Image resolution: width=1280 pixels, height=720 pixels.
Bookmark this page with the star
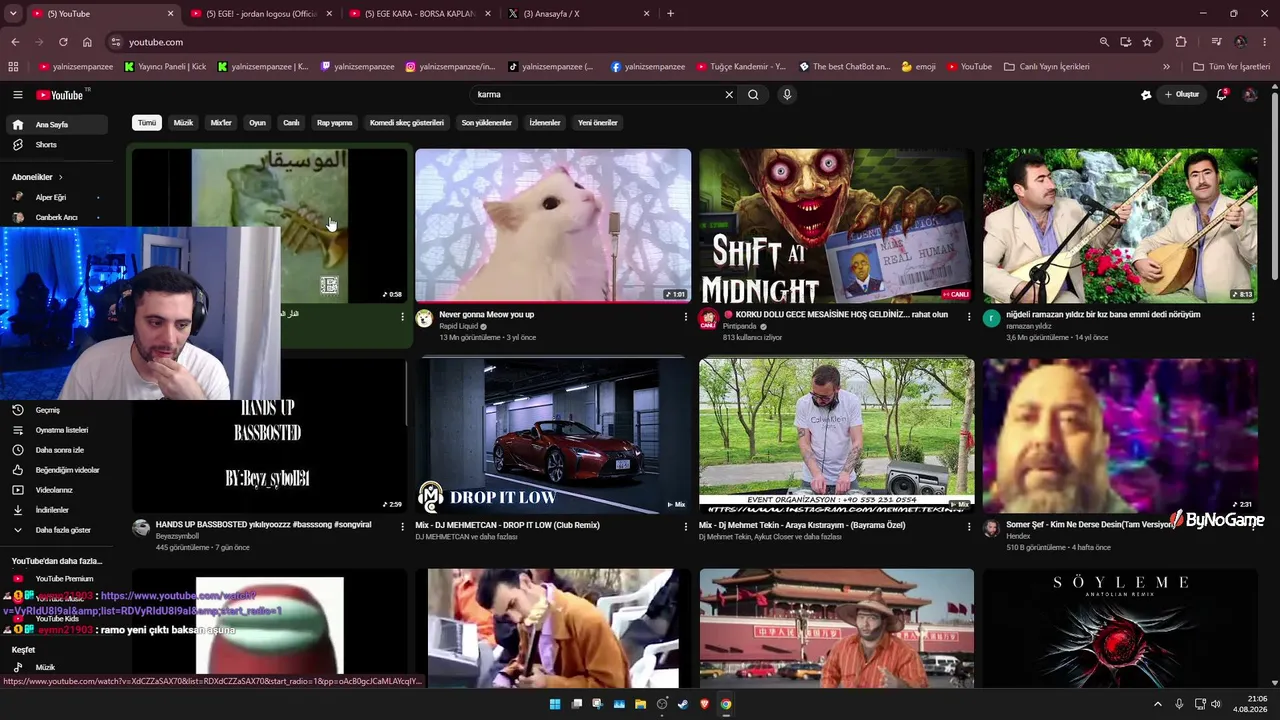[x=1147, y=42]
